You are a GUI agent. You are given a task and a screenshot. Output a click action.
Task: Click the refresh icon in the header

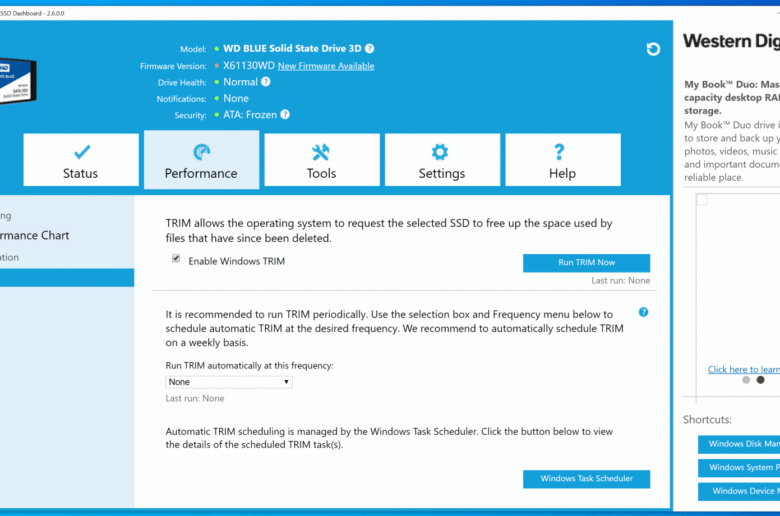point(653,49)
